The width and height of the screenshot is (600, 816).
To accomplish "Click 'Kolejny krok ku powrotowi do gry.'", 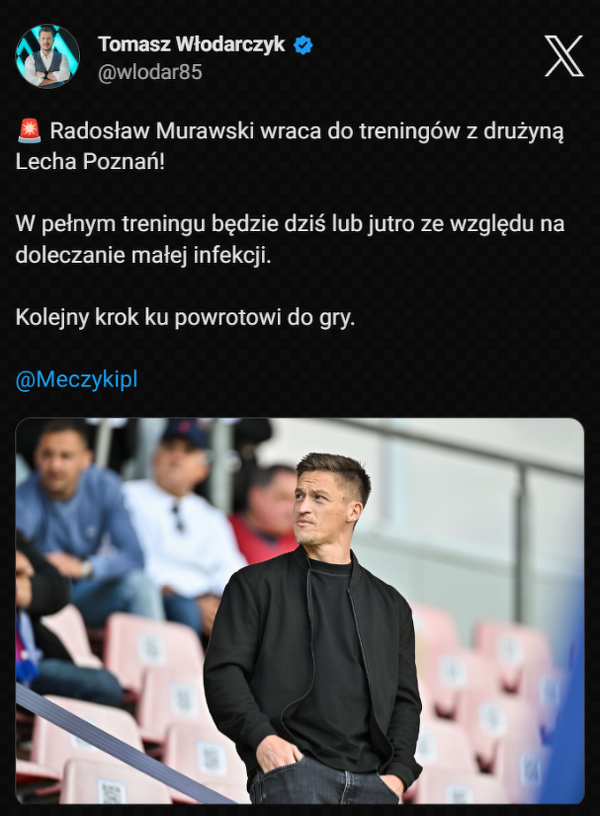I will [x=185, y=317].
